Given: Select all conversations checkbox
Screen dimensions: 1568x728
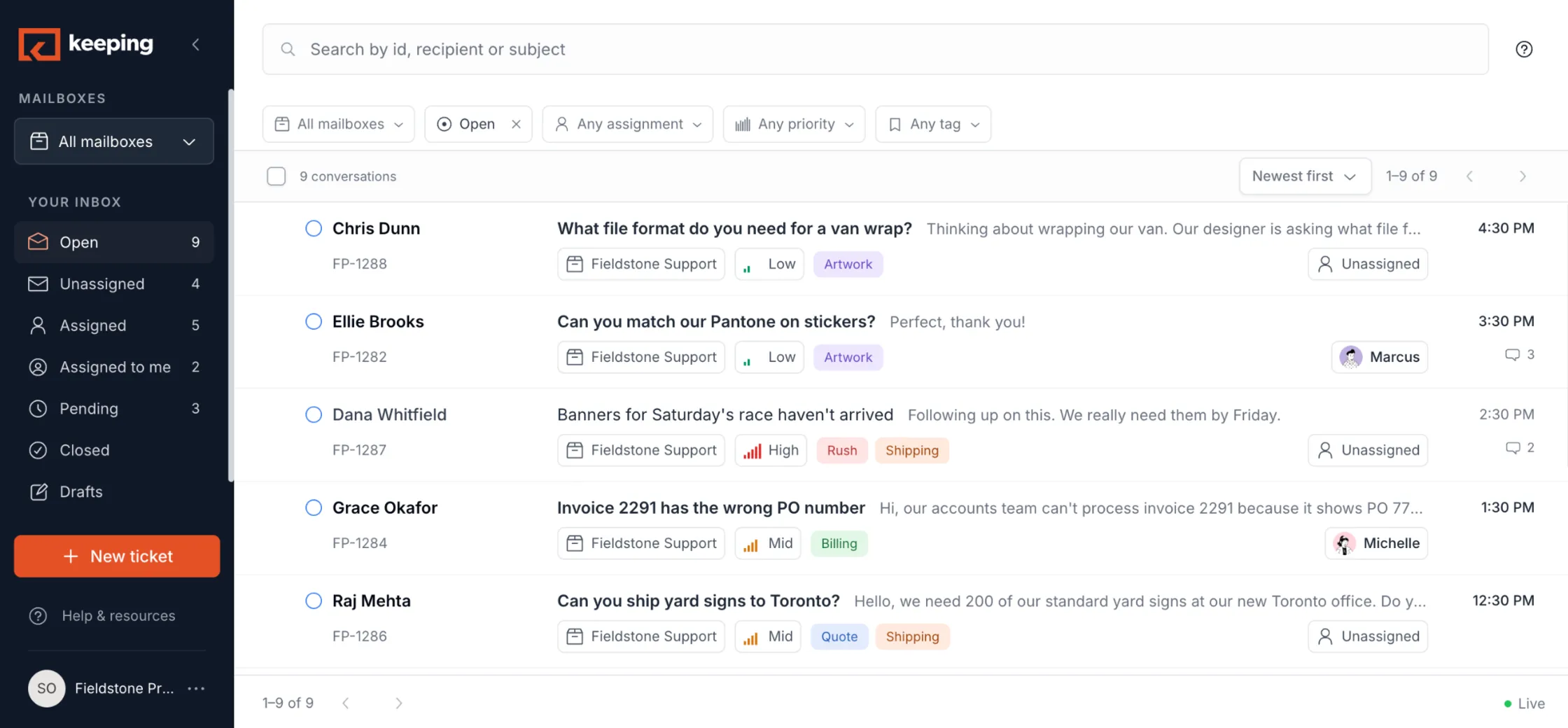Looking at the screenshot, I should point(276,176).
